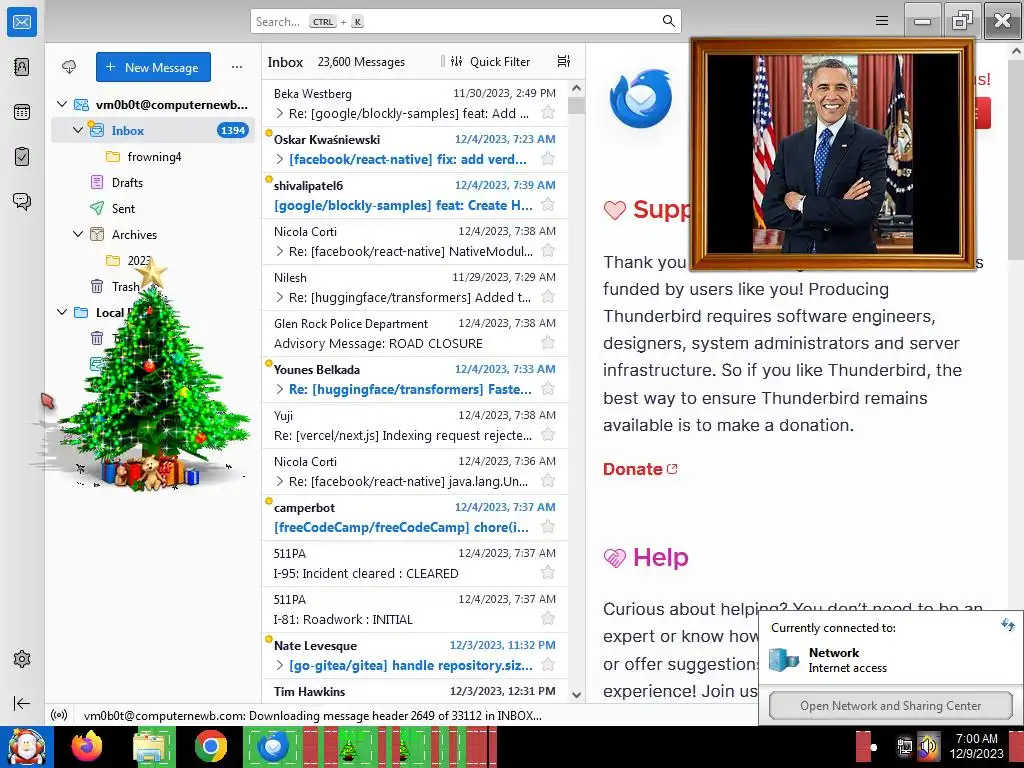Compose with the New Message button

[153, 67]
